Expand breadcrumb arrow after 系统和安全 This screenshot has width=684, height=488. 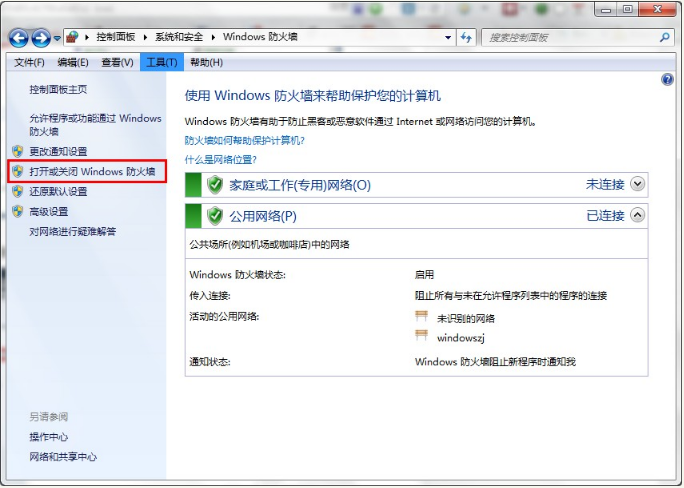tap(213, 38)
